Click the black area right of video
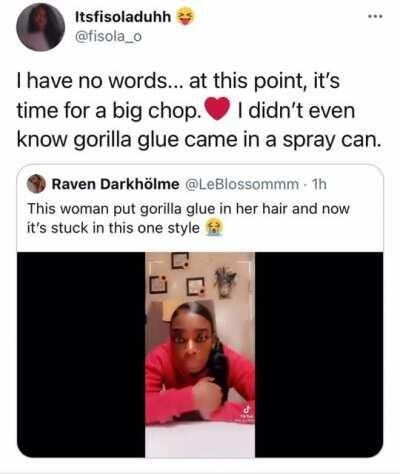Viewport: 400px width, 474px height. pyautogui.click(x=319, y=355)
